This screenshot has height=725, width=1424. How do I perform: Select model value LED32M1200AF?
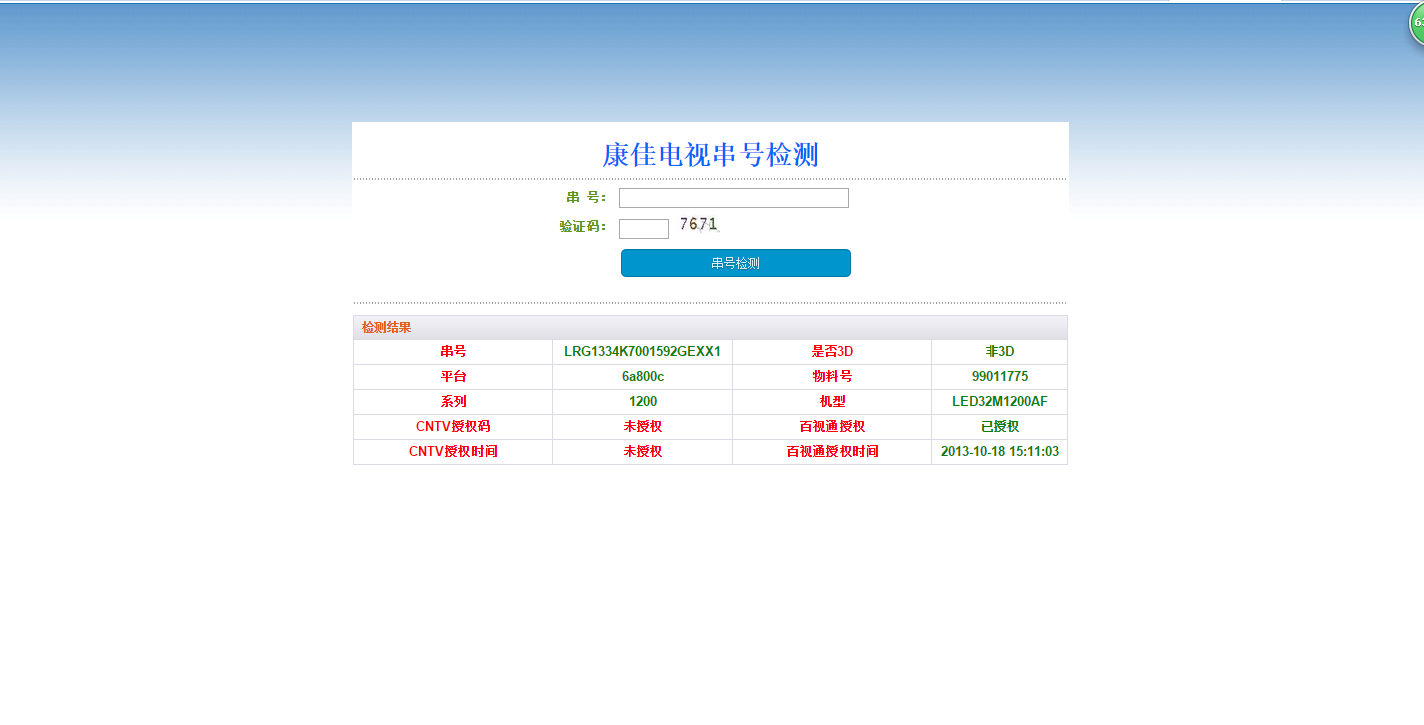[1000, 402]
